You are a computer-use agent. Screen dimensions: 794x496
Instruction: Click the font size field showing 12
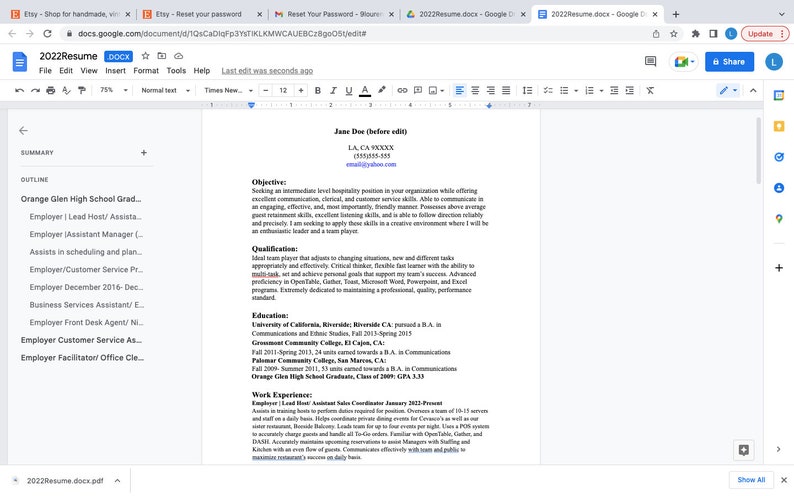(283, 91)
